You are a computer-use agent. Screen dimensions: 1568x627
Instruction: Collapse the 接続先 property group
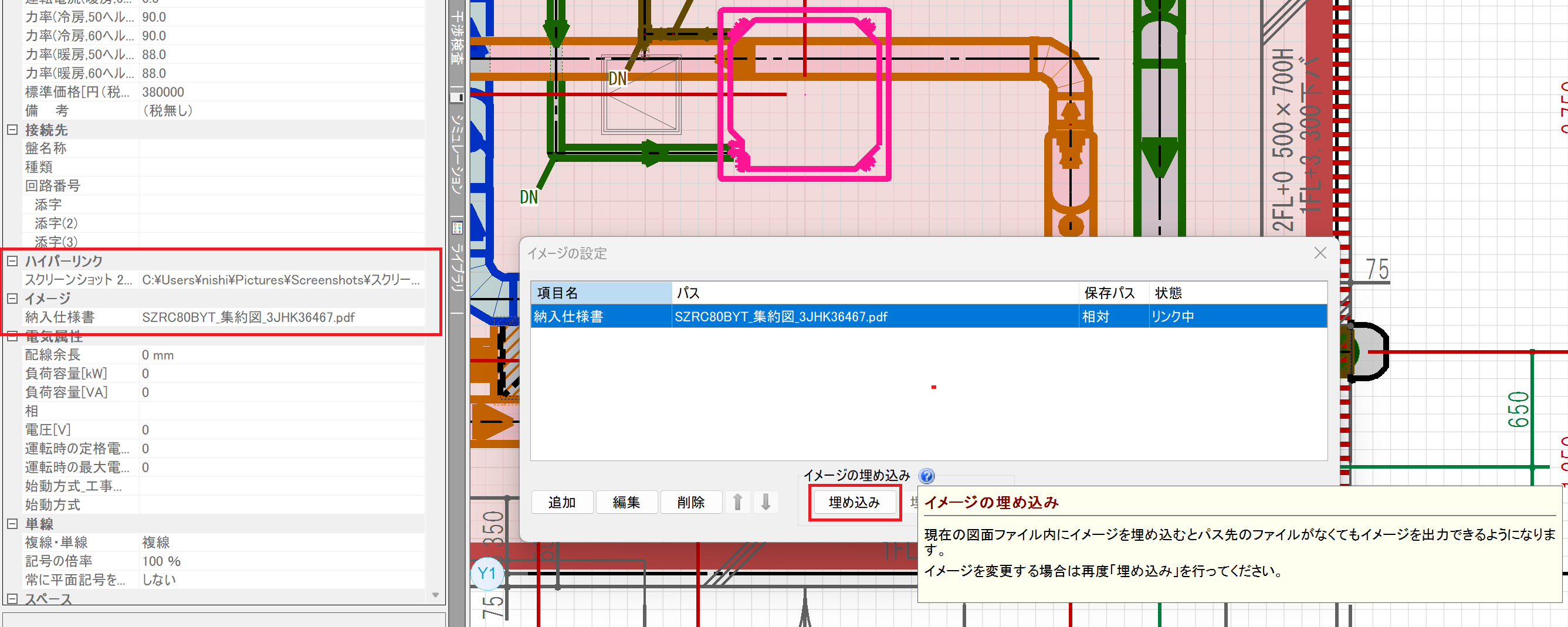(12, 130)
